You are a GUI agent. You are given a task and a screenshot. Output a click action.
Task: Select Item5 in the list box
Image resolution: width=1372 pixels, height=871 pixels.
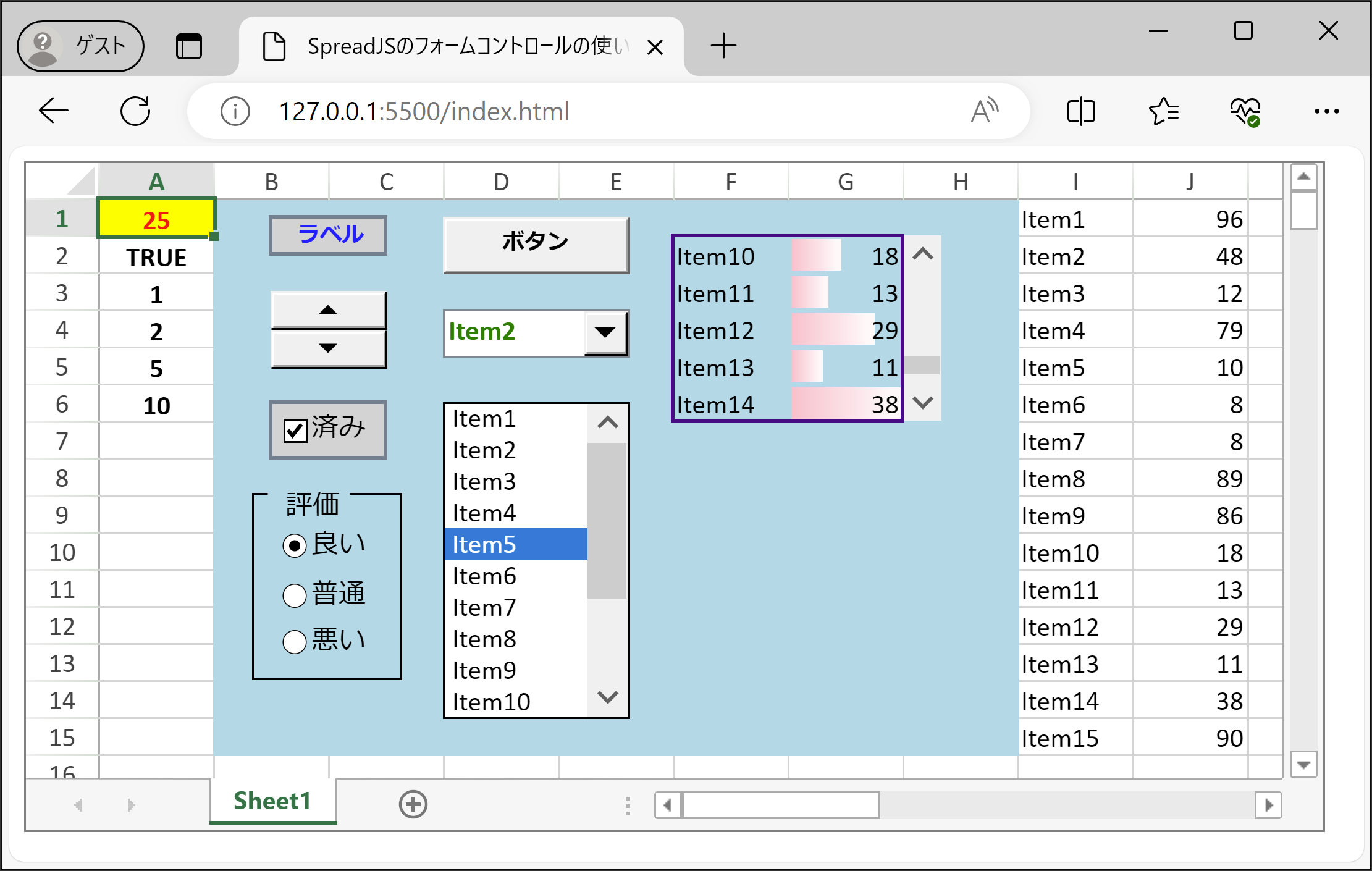(516, 544)
